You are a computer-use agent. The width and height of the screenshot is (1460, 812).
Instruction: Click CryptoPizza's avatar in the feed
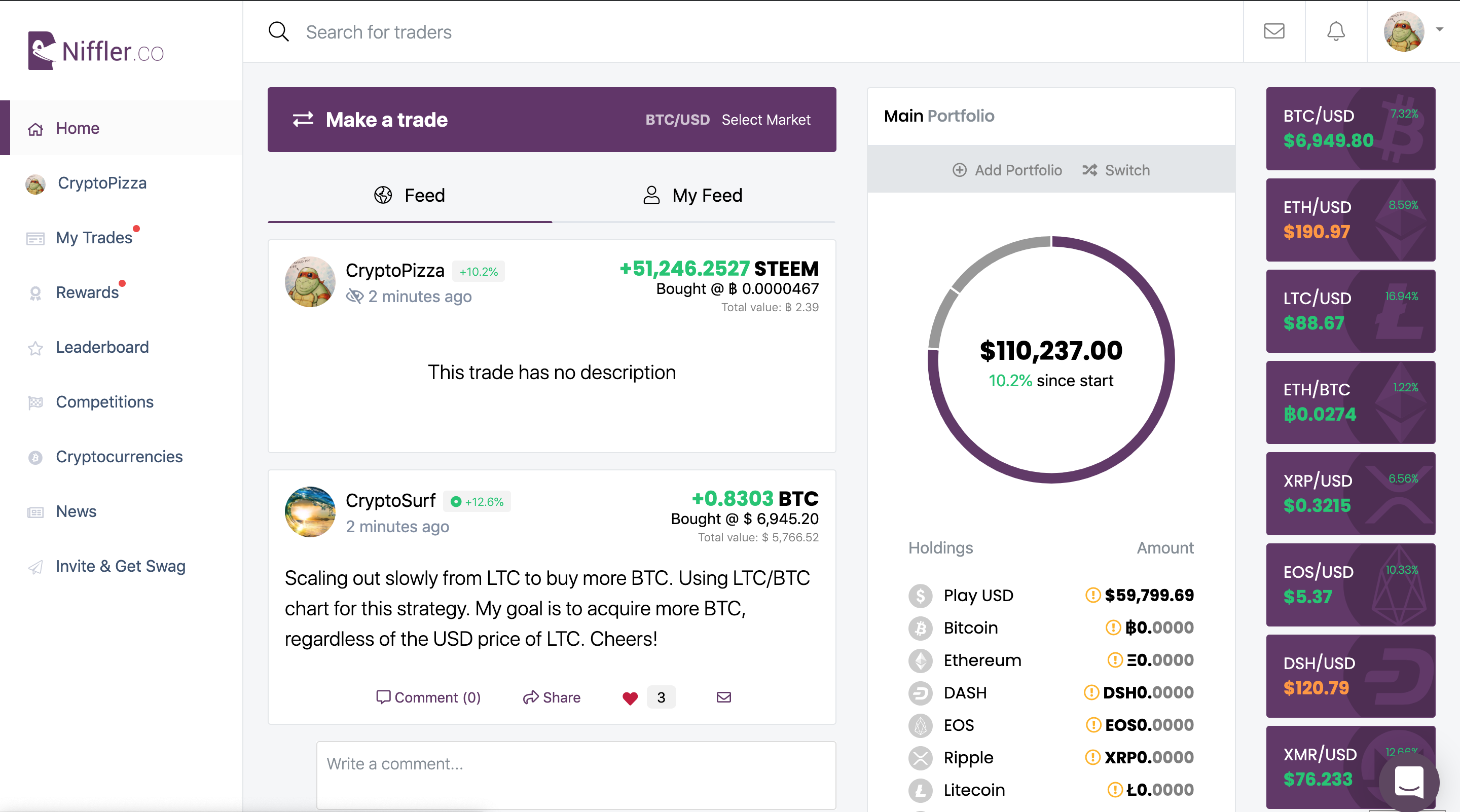[x=309, y=282]
